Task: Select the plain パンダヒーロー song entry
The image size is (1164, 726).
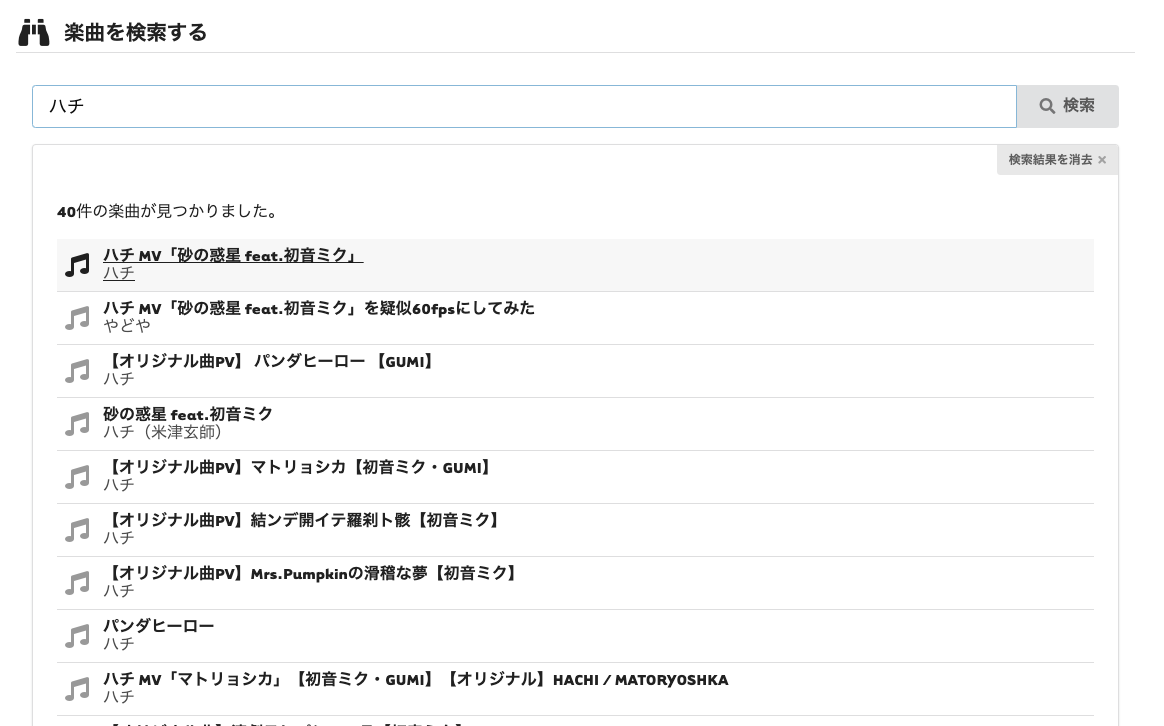Action: [x=575, y=636]
